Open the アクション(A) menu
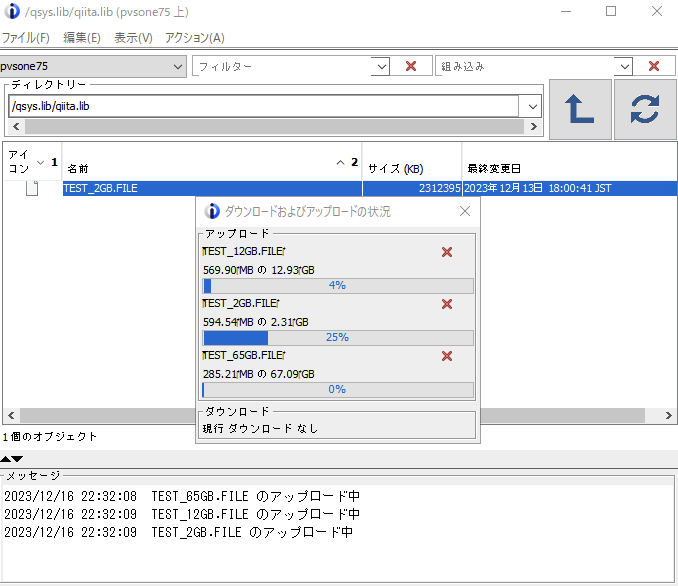Image resolution: width=678 pixels, height=586 pixels. click(x=195, y=38)
